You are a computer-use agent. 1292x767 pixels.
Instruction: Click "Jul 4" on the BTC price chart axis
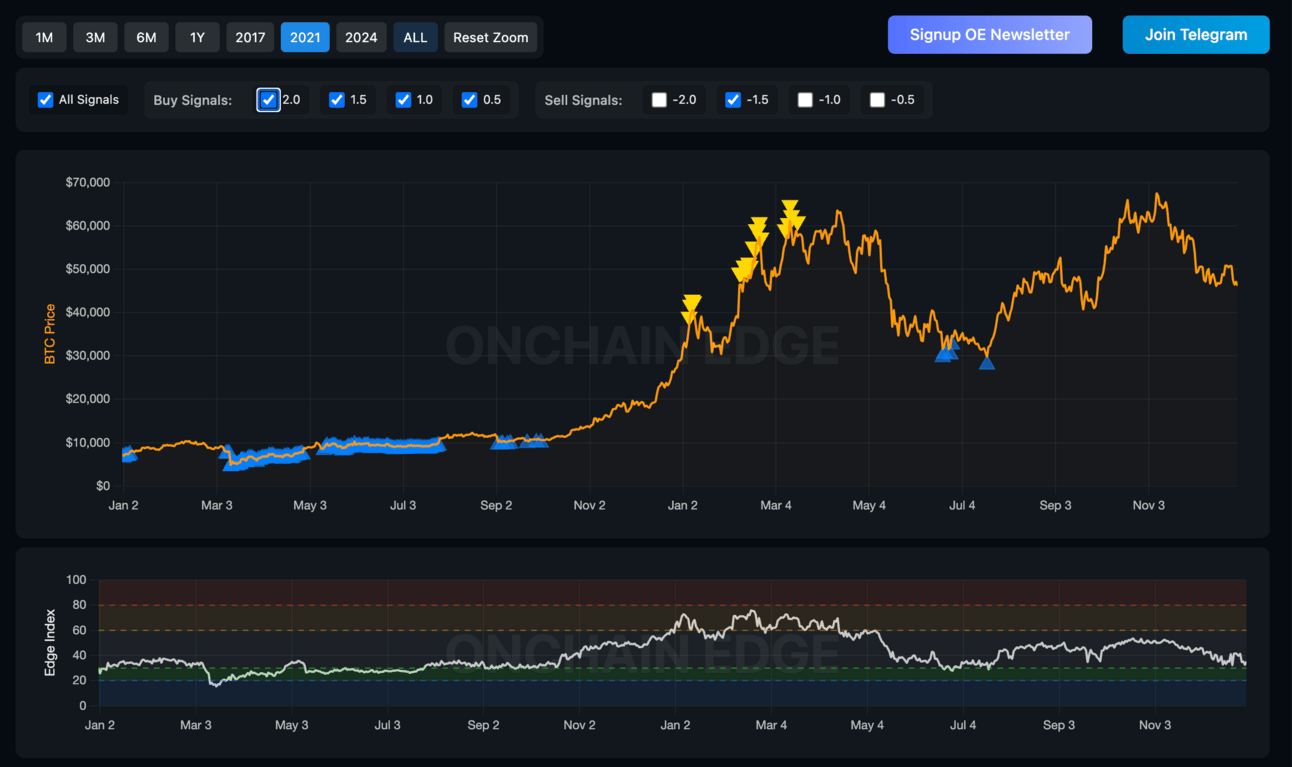pyautogui.click(x=962, y=506)
